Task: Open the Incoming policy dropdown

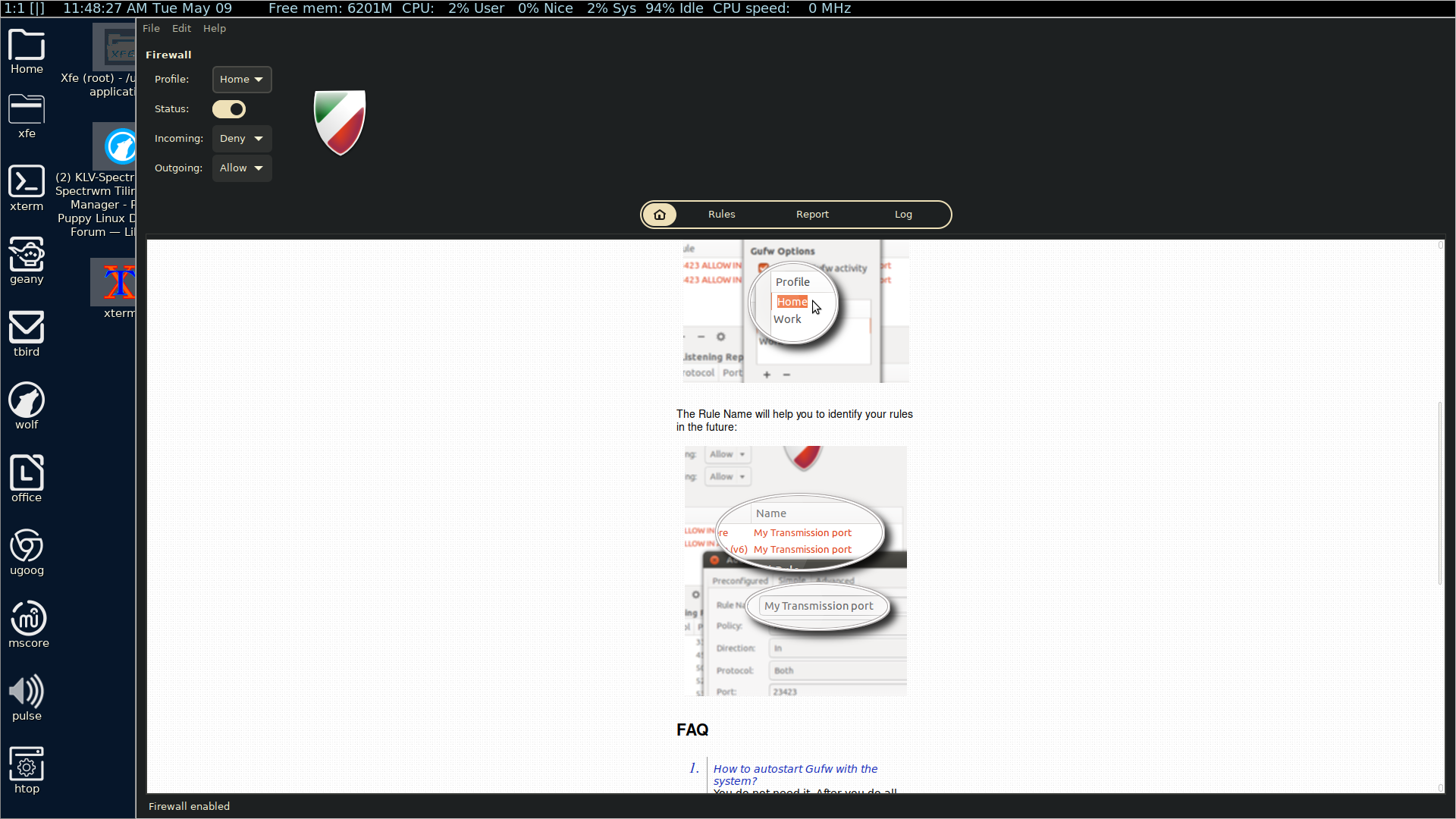Action: click(241, 139)
